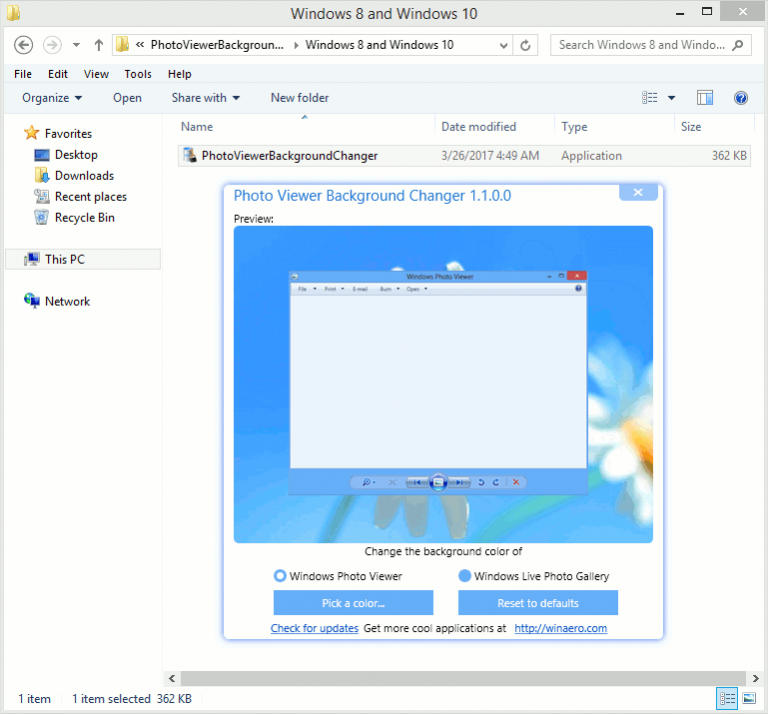768x714 pixels.
Task: Click the Open toolbar button
Action: pos(127,98)
